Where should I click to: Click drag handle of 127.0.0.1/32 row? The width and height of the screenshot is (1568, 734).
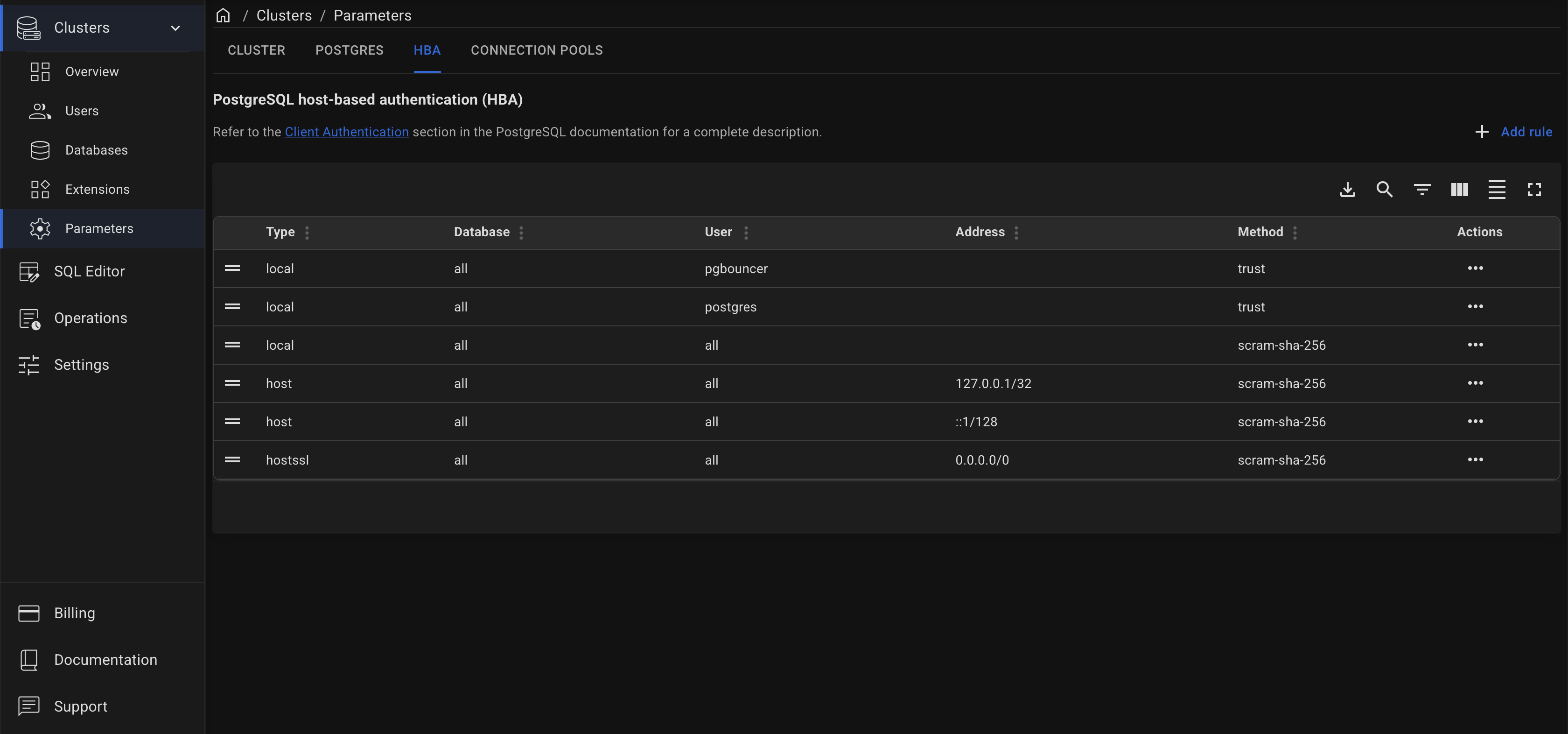(x=232, y=384)
